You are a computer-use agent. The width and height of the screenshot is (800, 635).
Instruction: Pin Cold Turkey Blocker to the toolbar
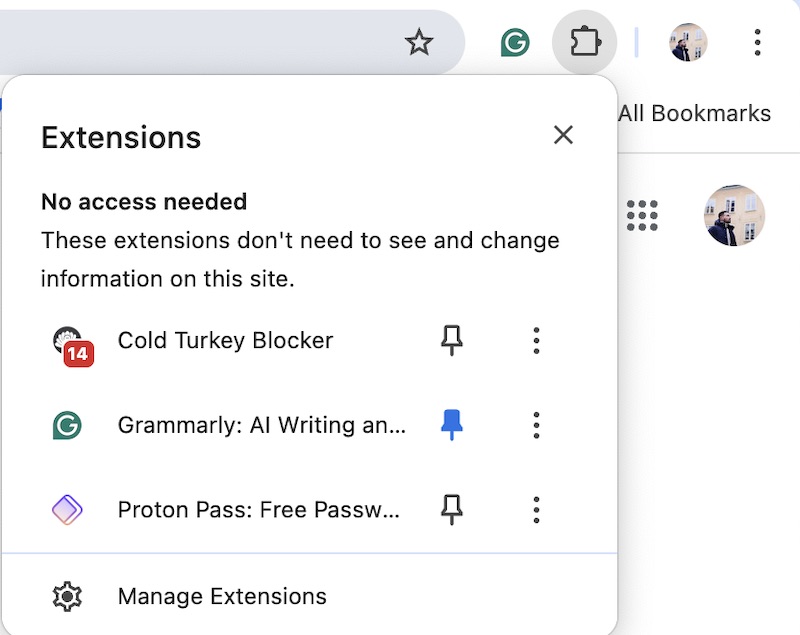(450, 340)
